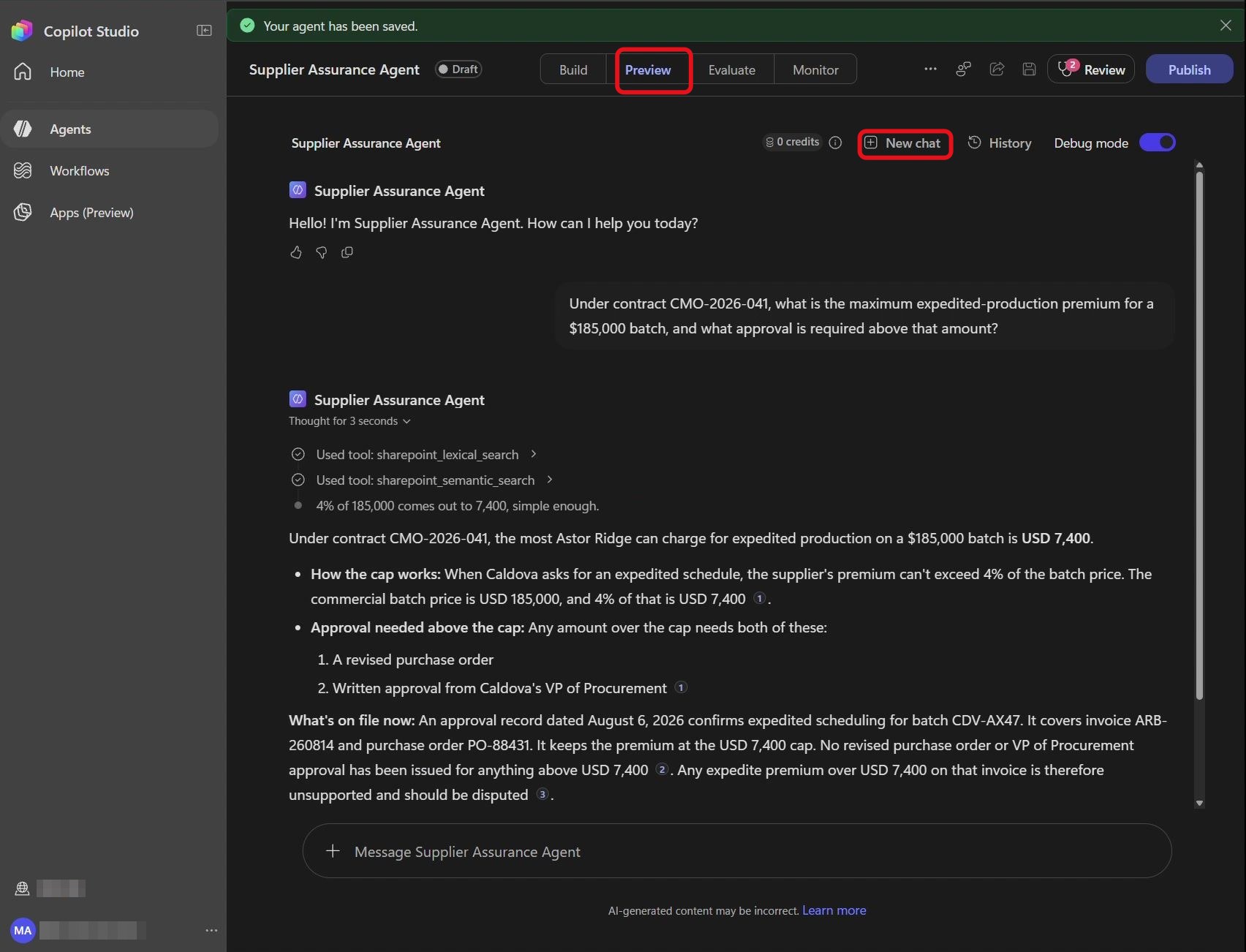Start a New chat
The width and height of the screenshot is (1246, 952).
point(905,143)
